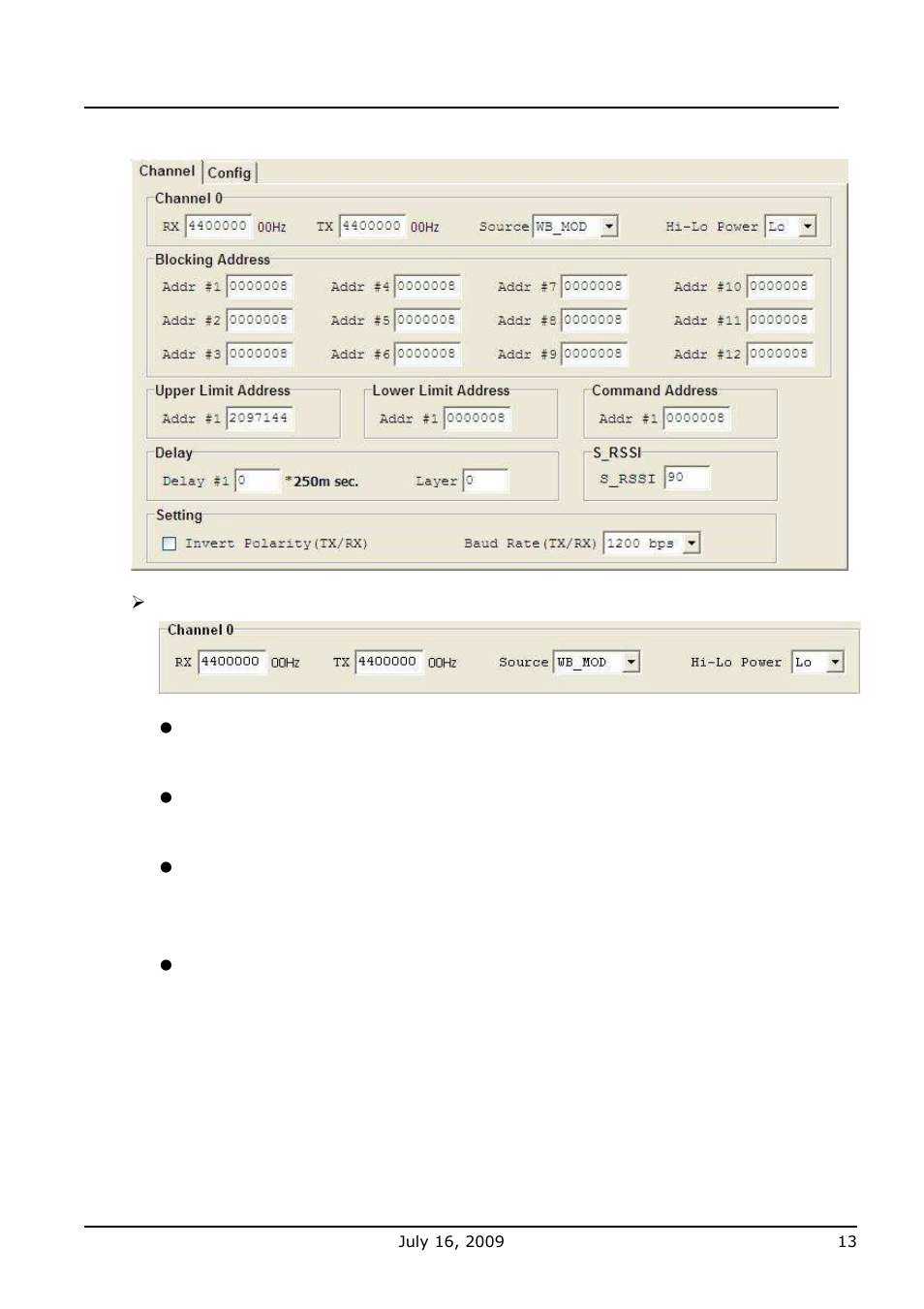Click Blocking Address Addr #12 field
The image size is (924, 1309).
tap(780, 354)
